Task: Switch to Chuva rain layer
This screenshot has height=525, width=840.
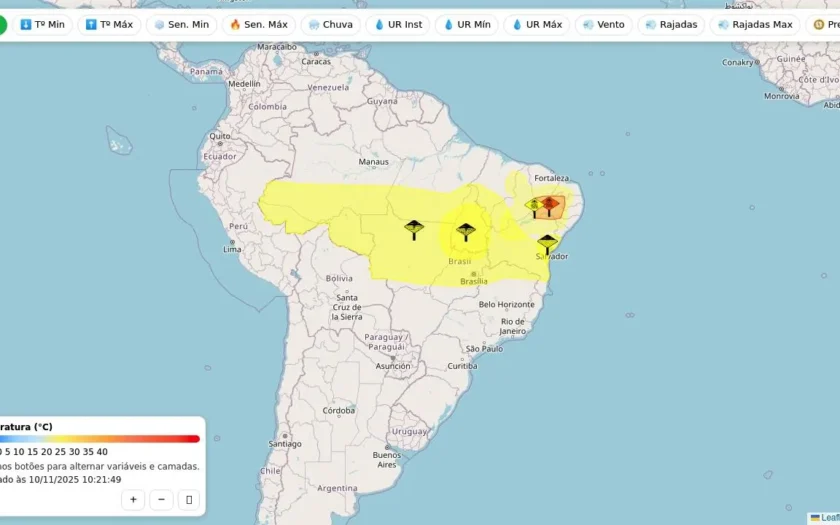Action: pos(331,25)
